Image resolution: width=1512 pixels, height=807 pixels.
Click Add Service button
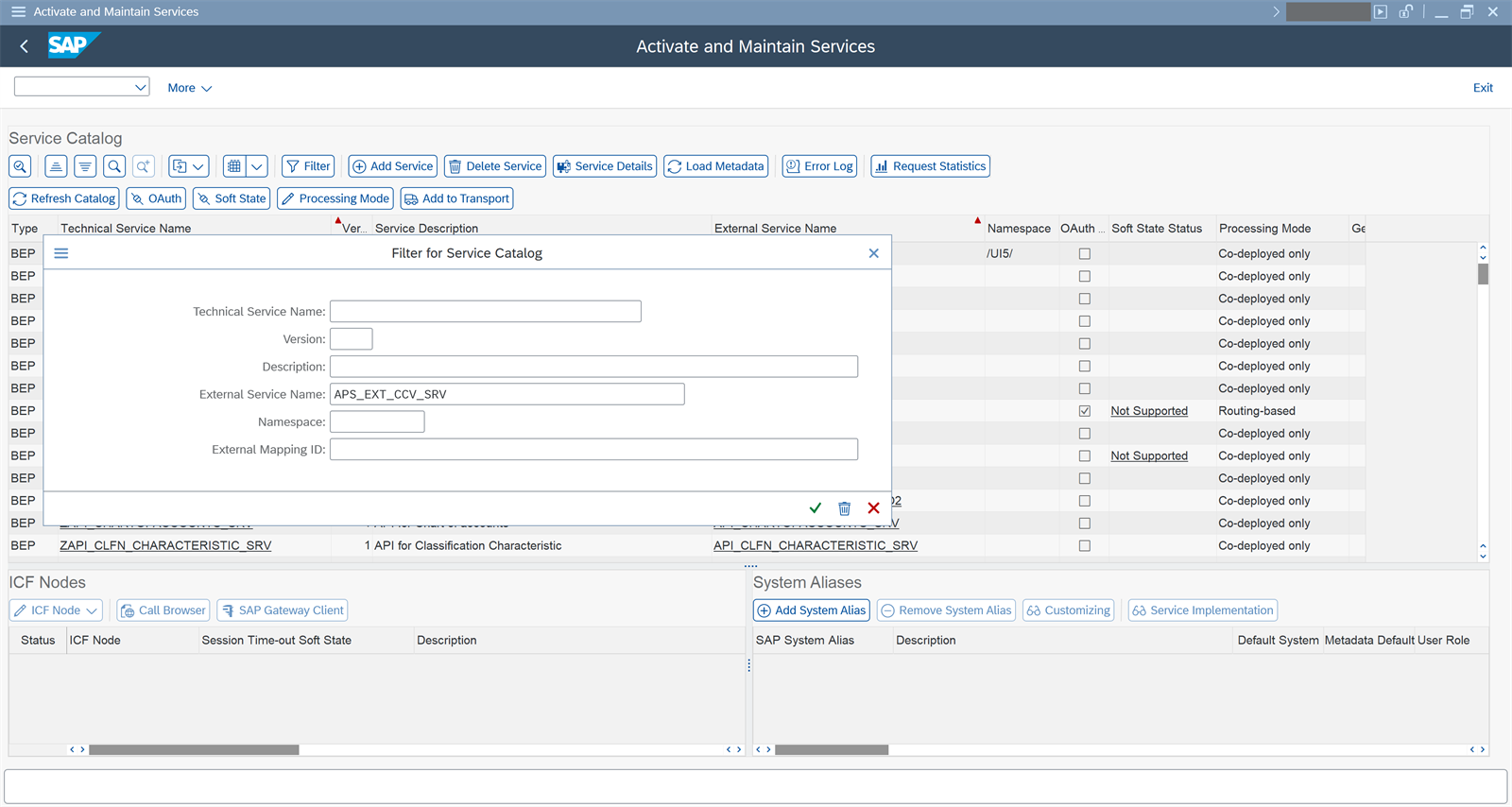(392, 166)
